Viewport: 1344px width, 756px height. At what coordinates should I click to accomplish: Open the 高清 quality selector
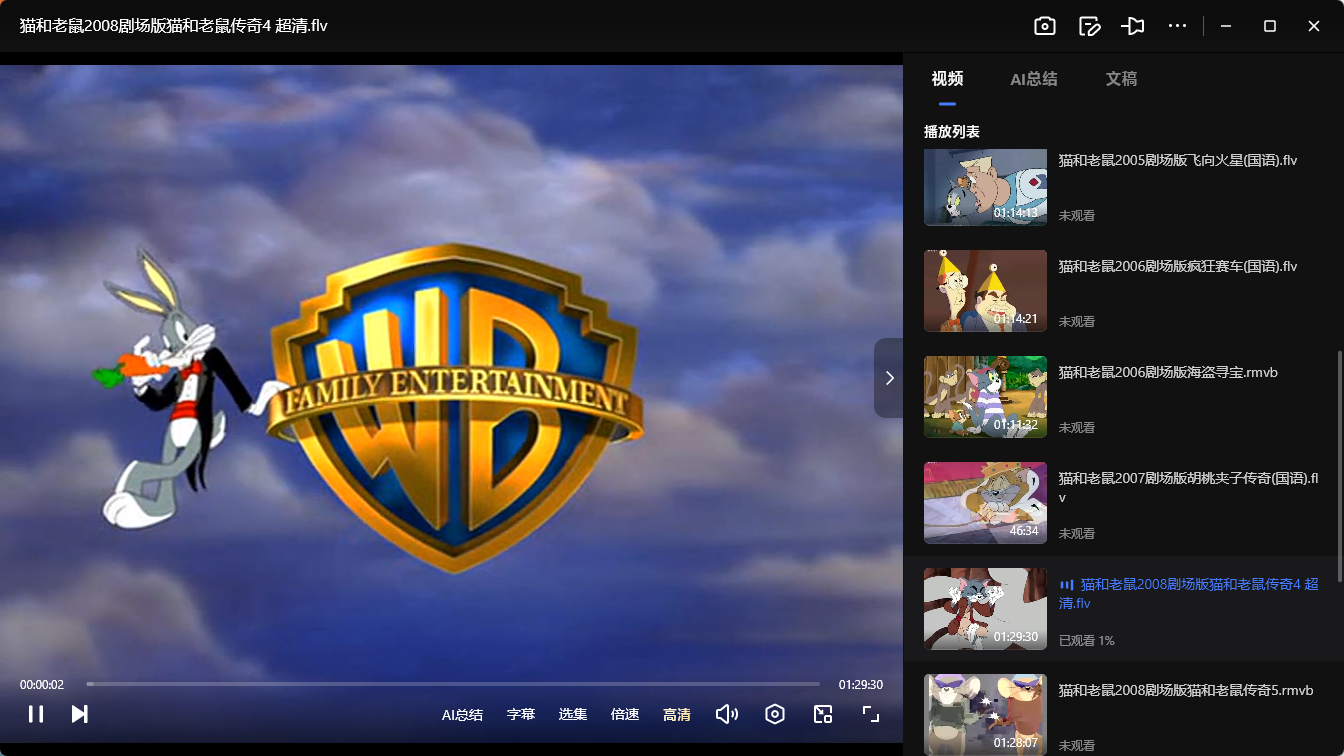coord(677,714)
